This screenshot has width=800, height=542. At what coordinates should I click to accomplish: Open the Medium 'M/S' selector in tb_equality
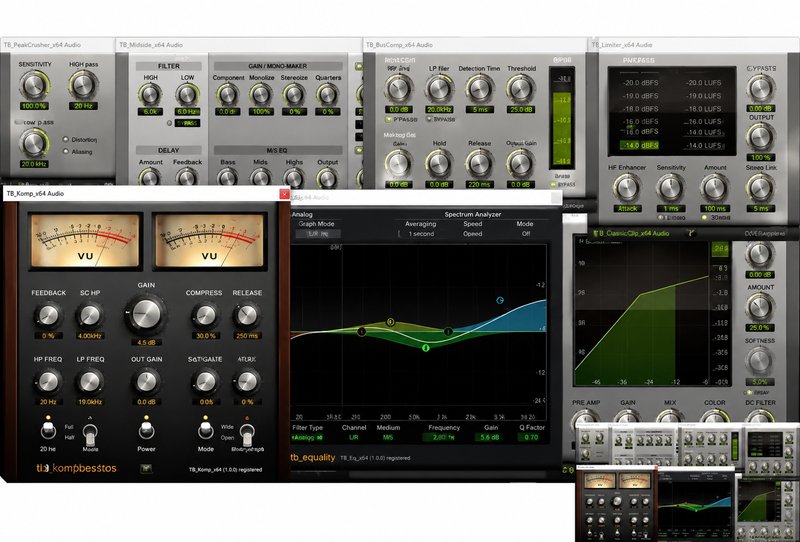(388, 437)
